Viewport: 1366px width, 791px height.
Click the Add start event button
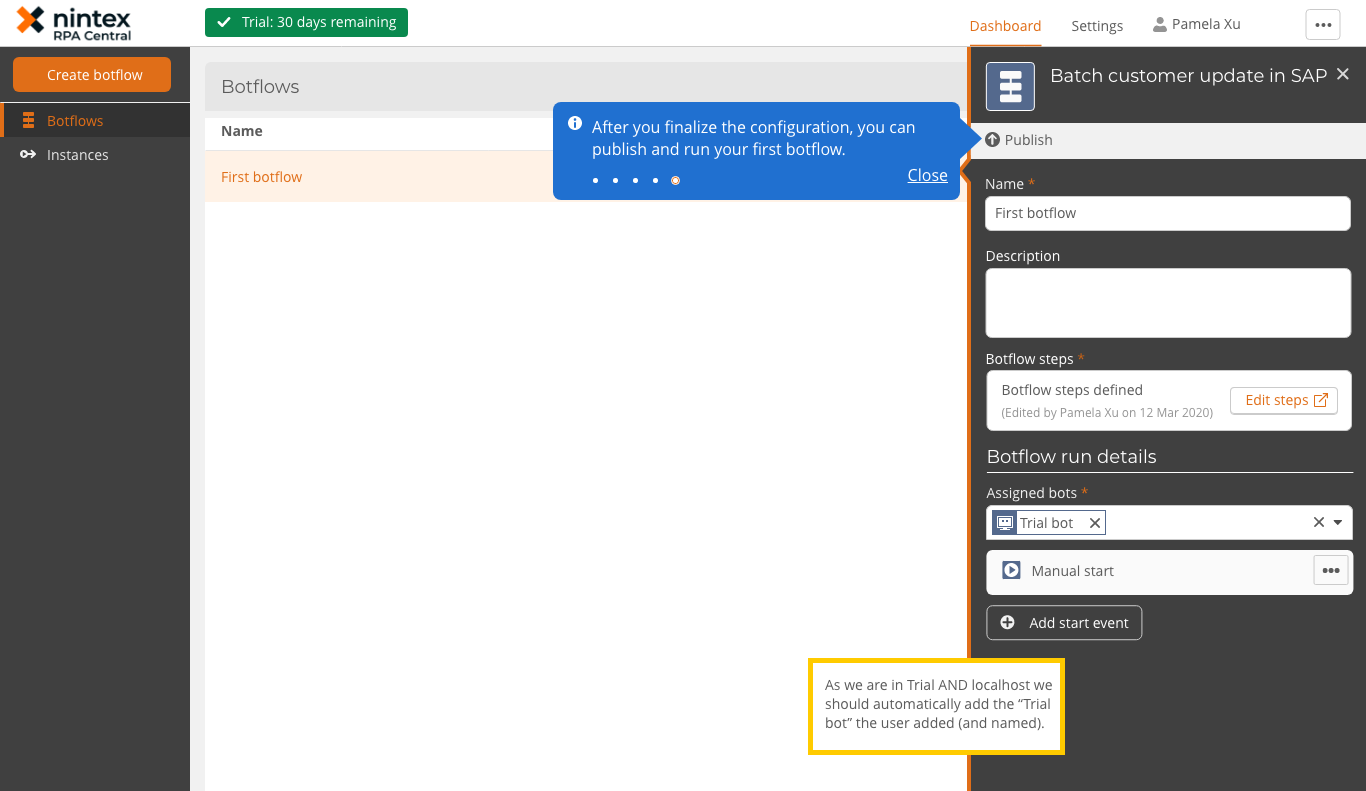1064,623
